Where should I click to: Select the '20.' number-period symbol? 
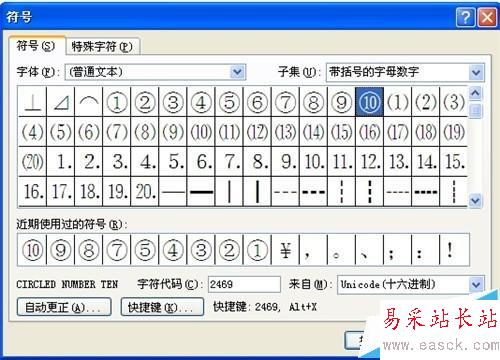pyautogui.click(x=145, y=191)
